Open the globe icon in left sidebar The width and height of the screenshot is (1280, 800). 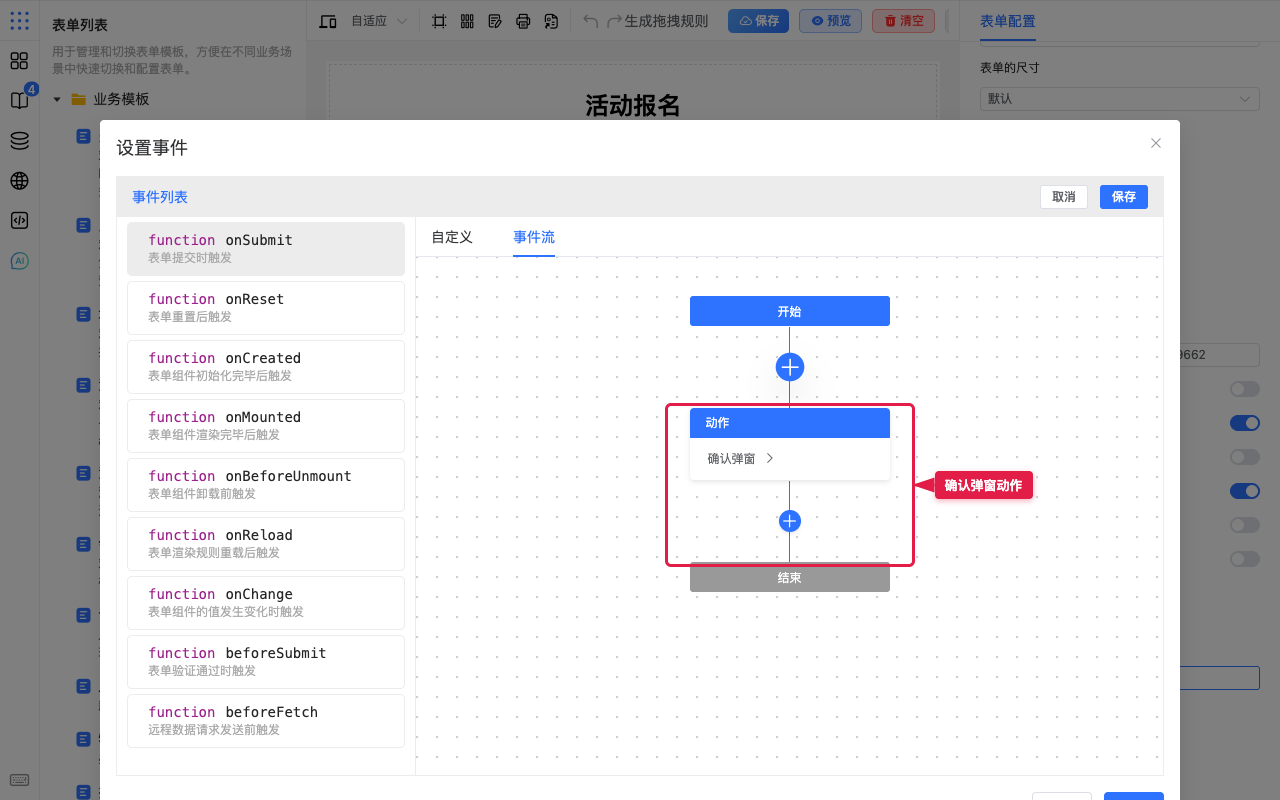pyautogui.click(x=19, y=181)
